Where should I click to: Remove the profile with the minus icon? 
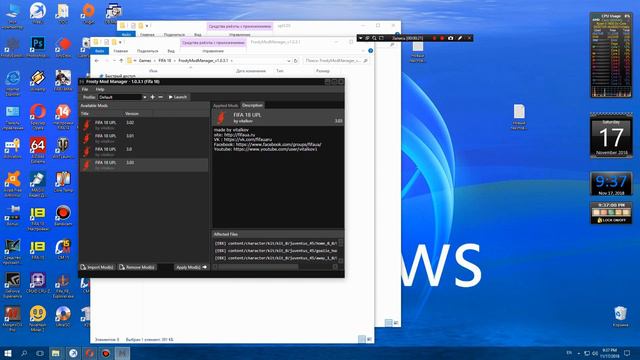coord(160,97)
